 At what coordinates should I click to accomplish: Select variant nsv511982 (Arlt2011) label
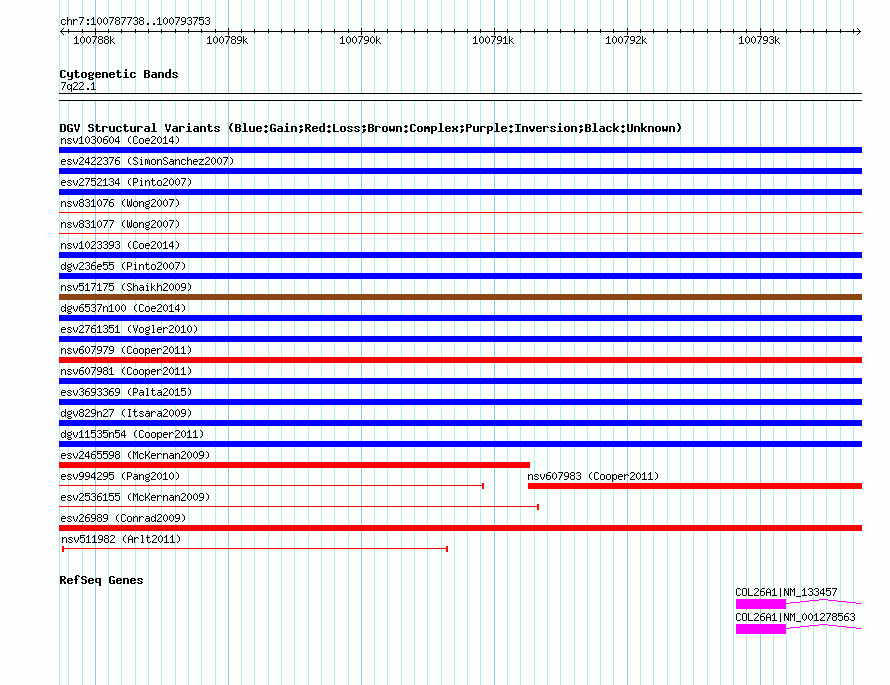121,539
